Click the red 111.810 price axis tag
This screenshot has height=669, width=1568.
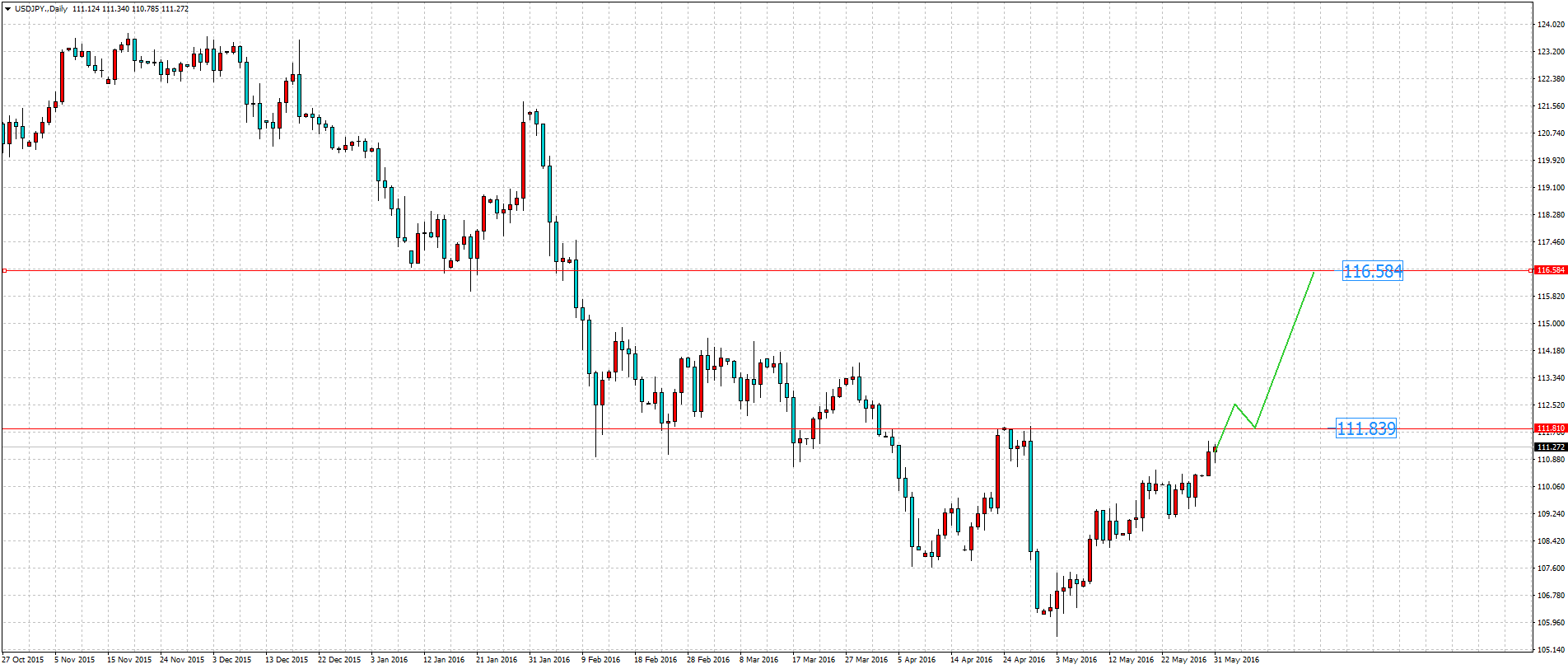(1550, 428)
